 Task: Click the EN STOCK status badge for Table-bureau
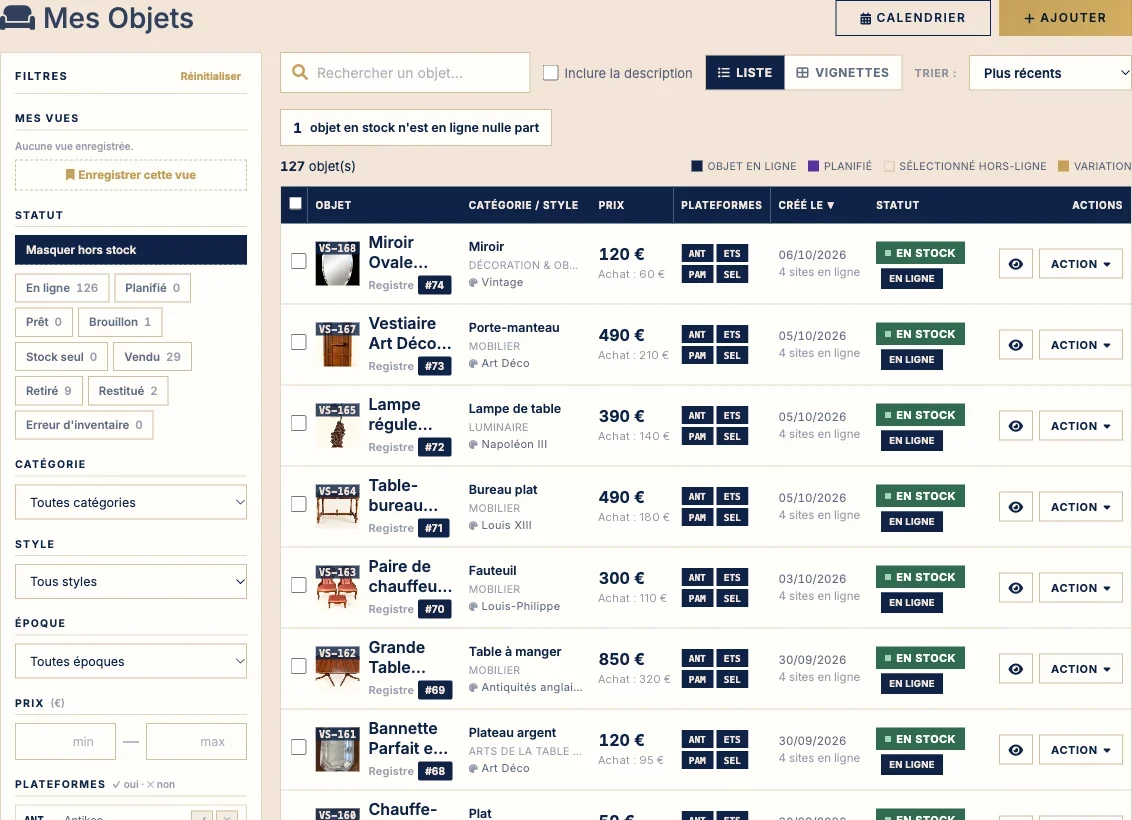pos(920,496)
